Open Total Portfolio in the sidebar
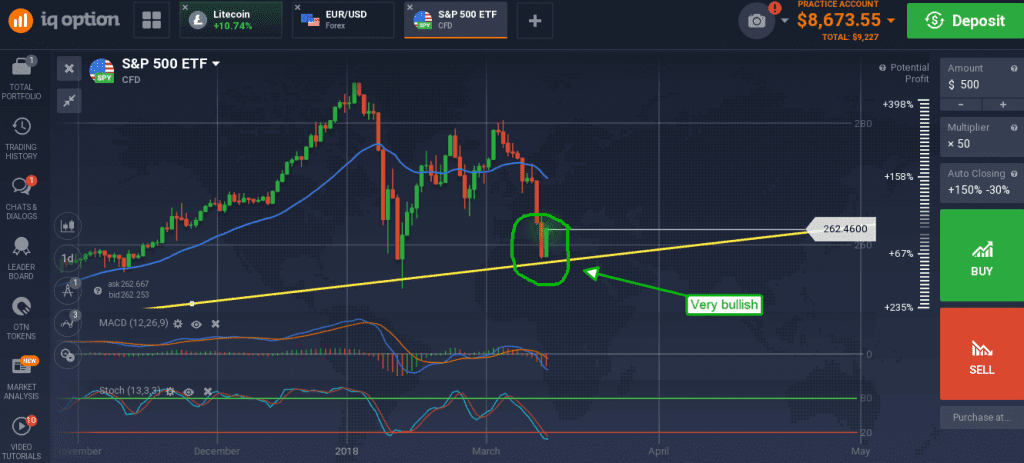 click(x=24, y=79)
